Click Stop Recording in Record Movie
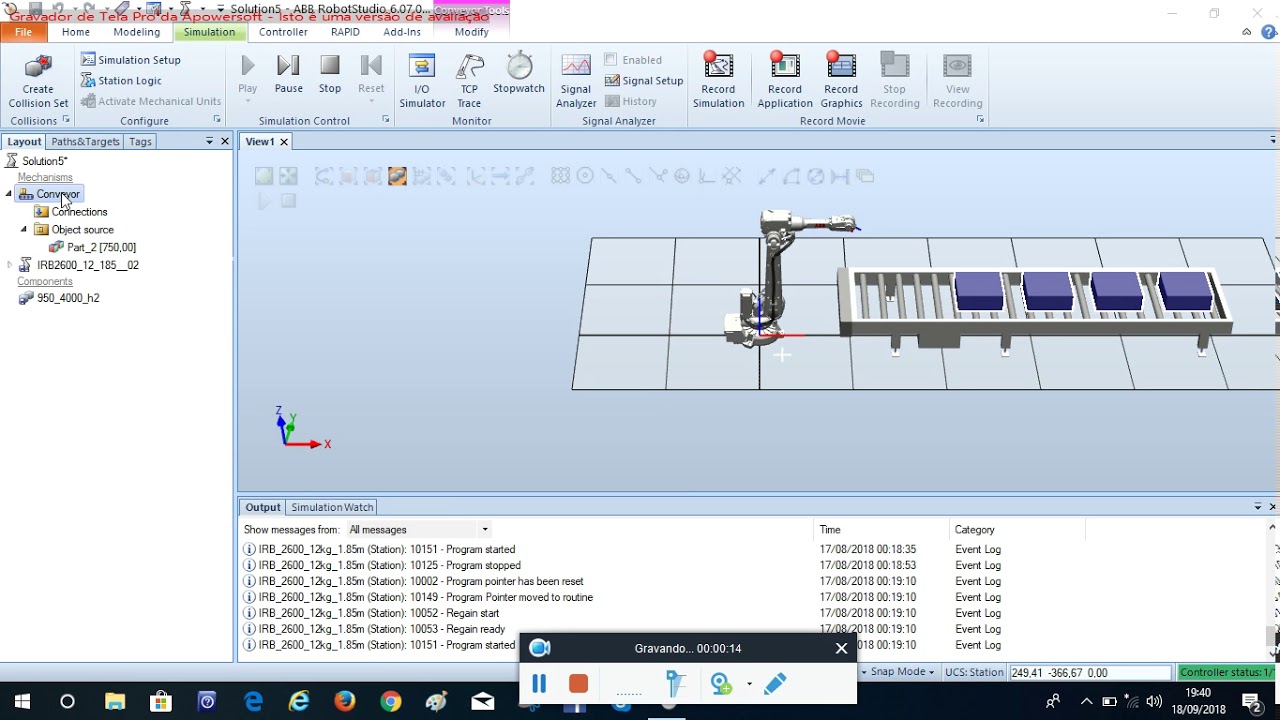1280x720 pixels. click(894, 81)
